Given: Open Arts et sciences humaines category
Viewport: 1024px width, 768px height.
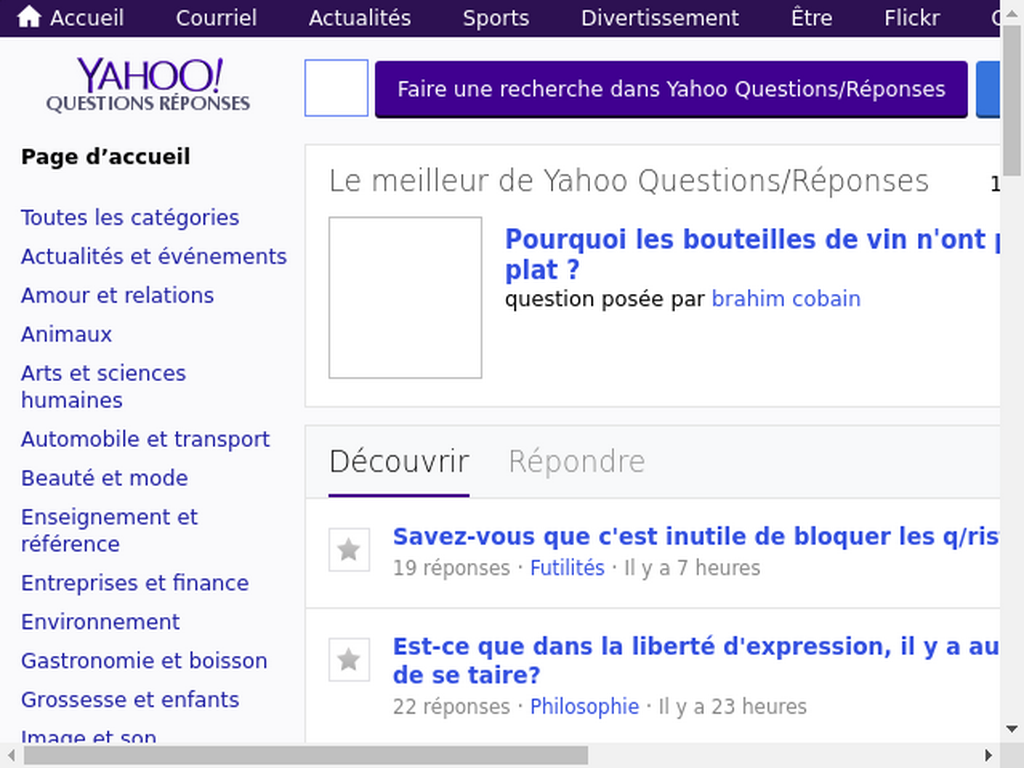Looking at the screenshot, I should [103, 387].
